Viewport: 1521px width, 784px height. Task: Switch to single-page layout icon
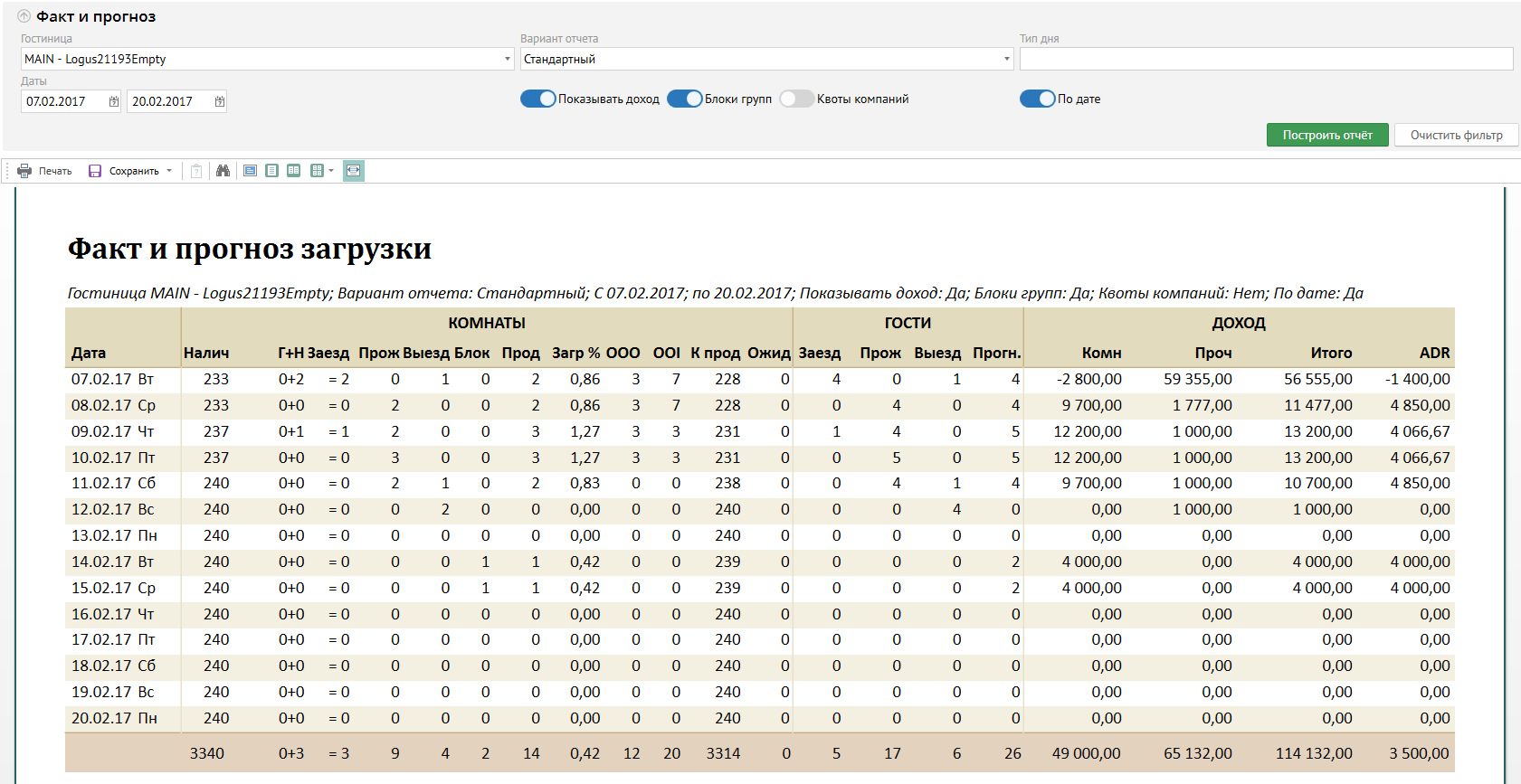click(271, 171)
